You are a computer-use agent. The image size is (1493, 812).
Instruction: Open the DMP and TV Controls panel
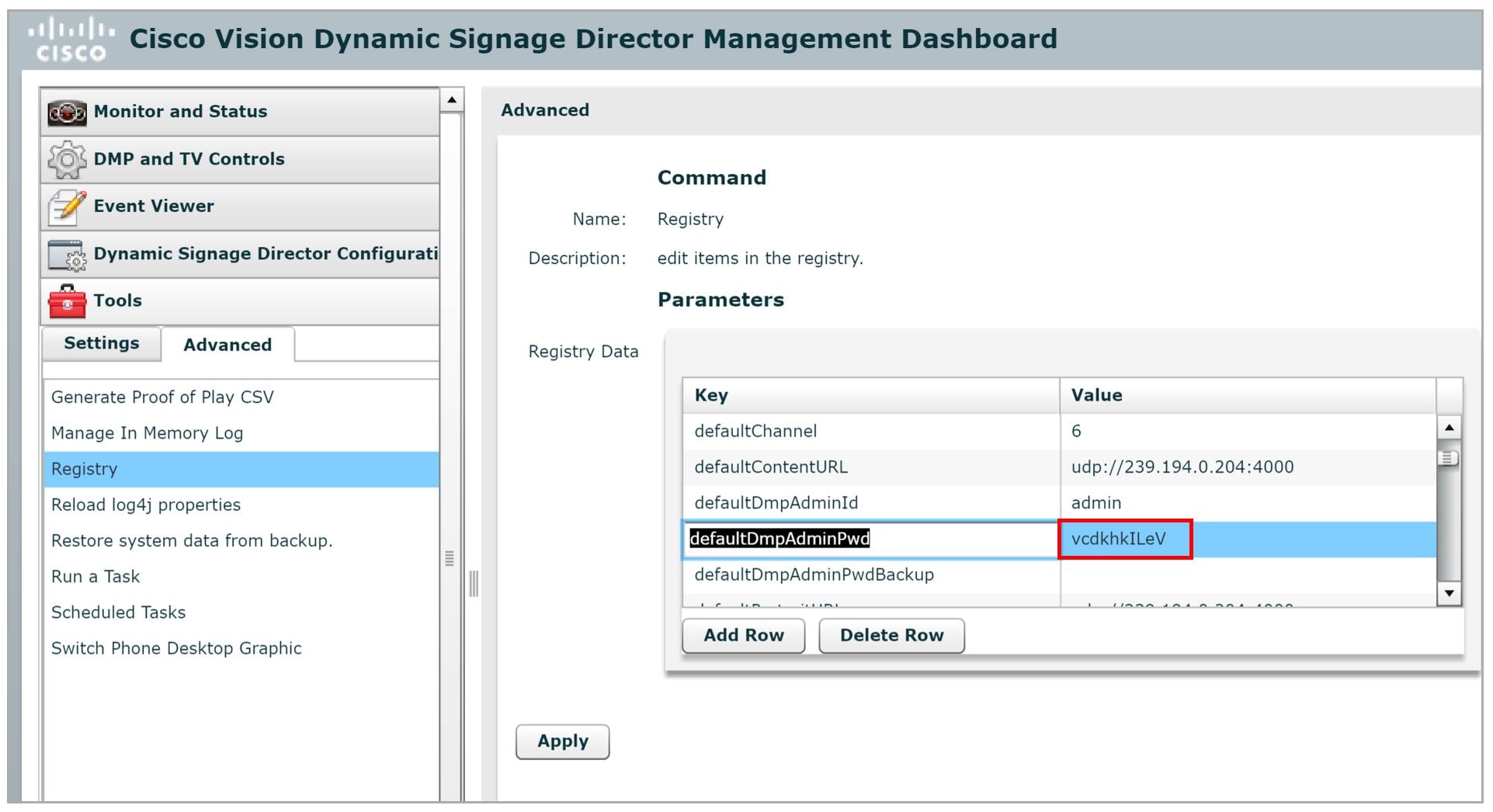240,160
